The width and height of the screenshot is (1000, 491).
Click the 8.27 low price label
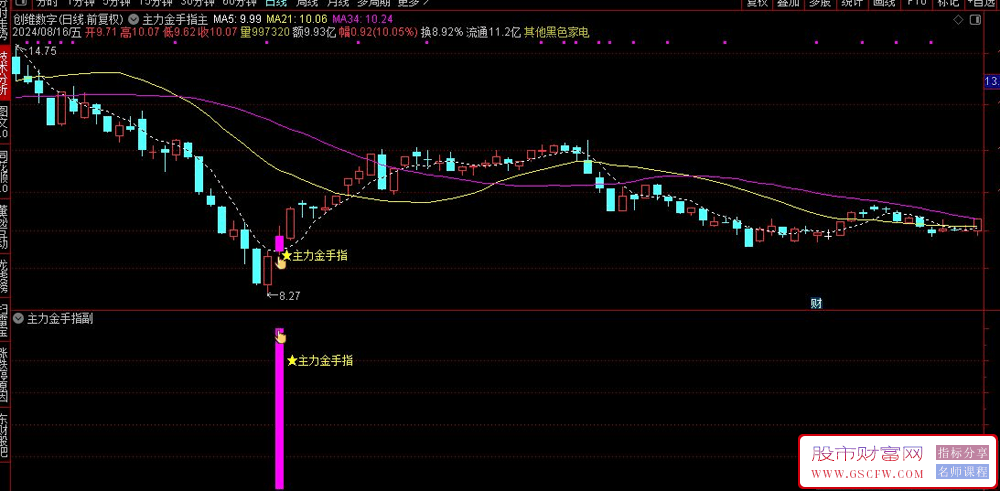click(x=290, y=296)
